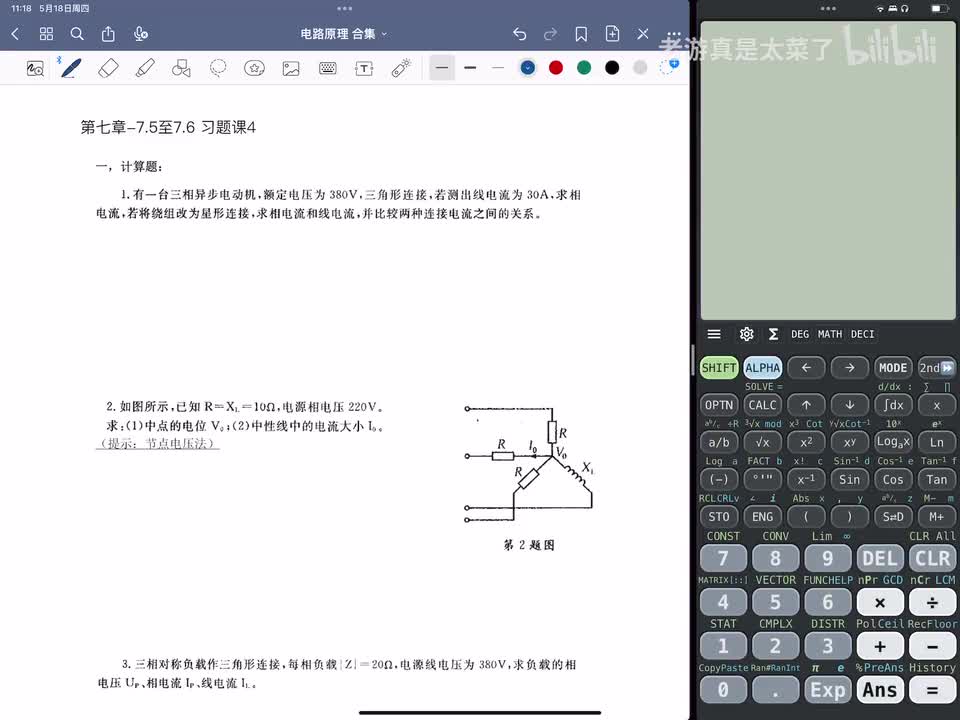The width and height of the screenshot is (960, 720).
Task: Tap the square root √x key
Action: click(763, 443)
